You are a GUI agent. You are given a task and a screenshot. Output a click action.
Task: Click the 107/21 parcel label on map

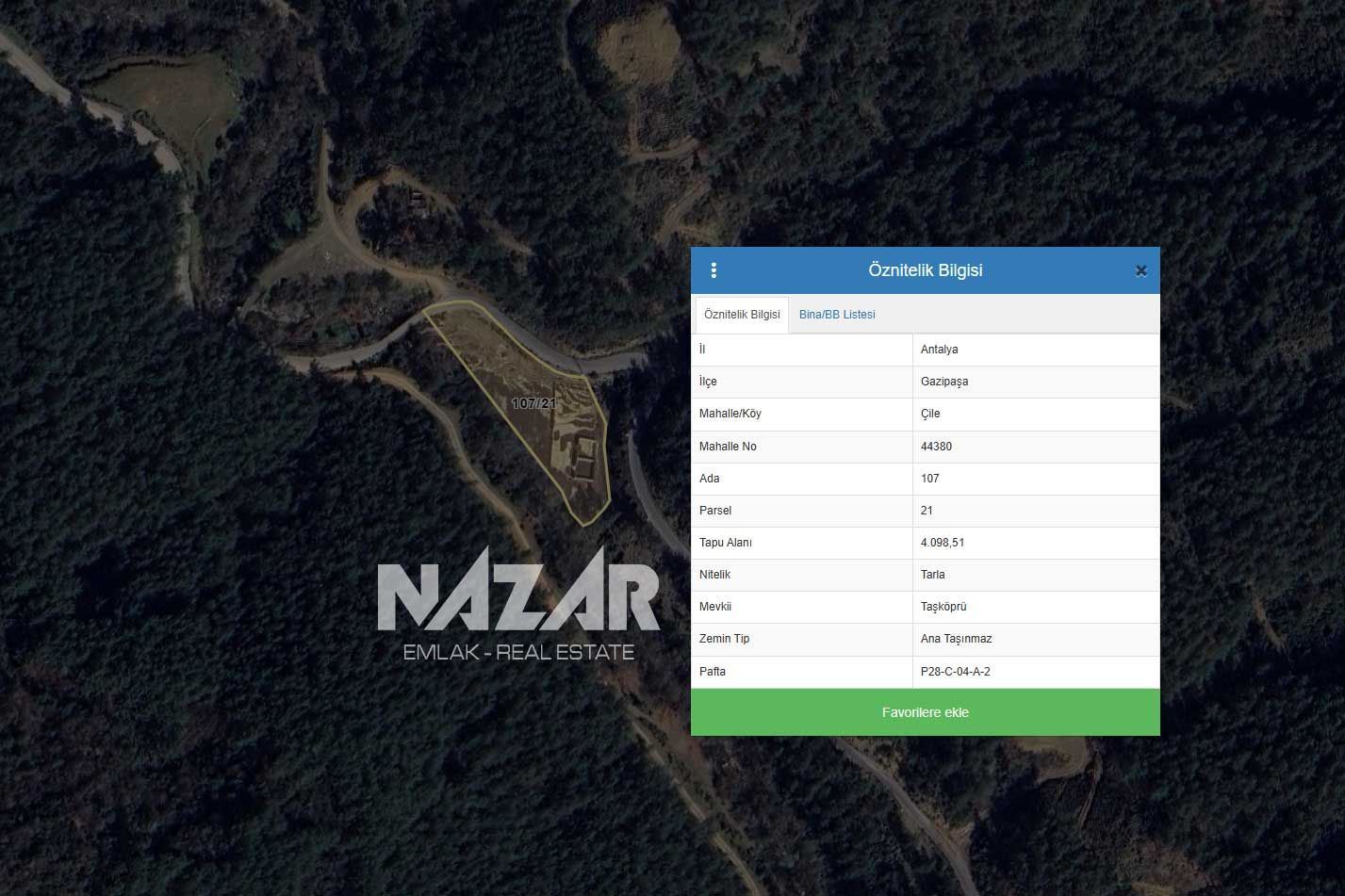(533, 403)
